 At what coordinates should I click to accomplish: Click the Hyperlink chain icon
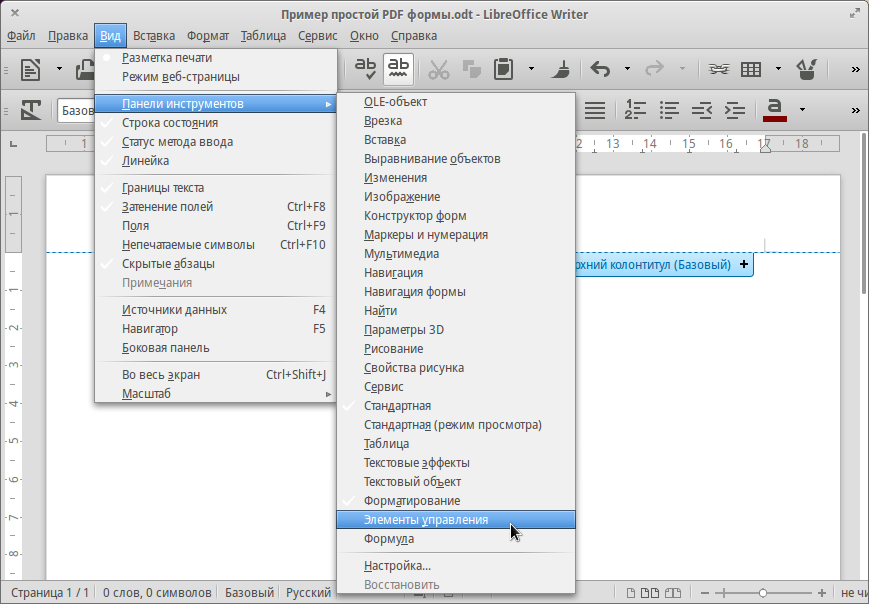pos(719,69)
